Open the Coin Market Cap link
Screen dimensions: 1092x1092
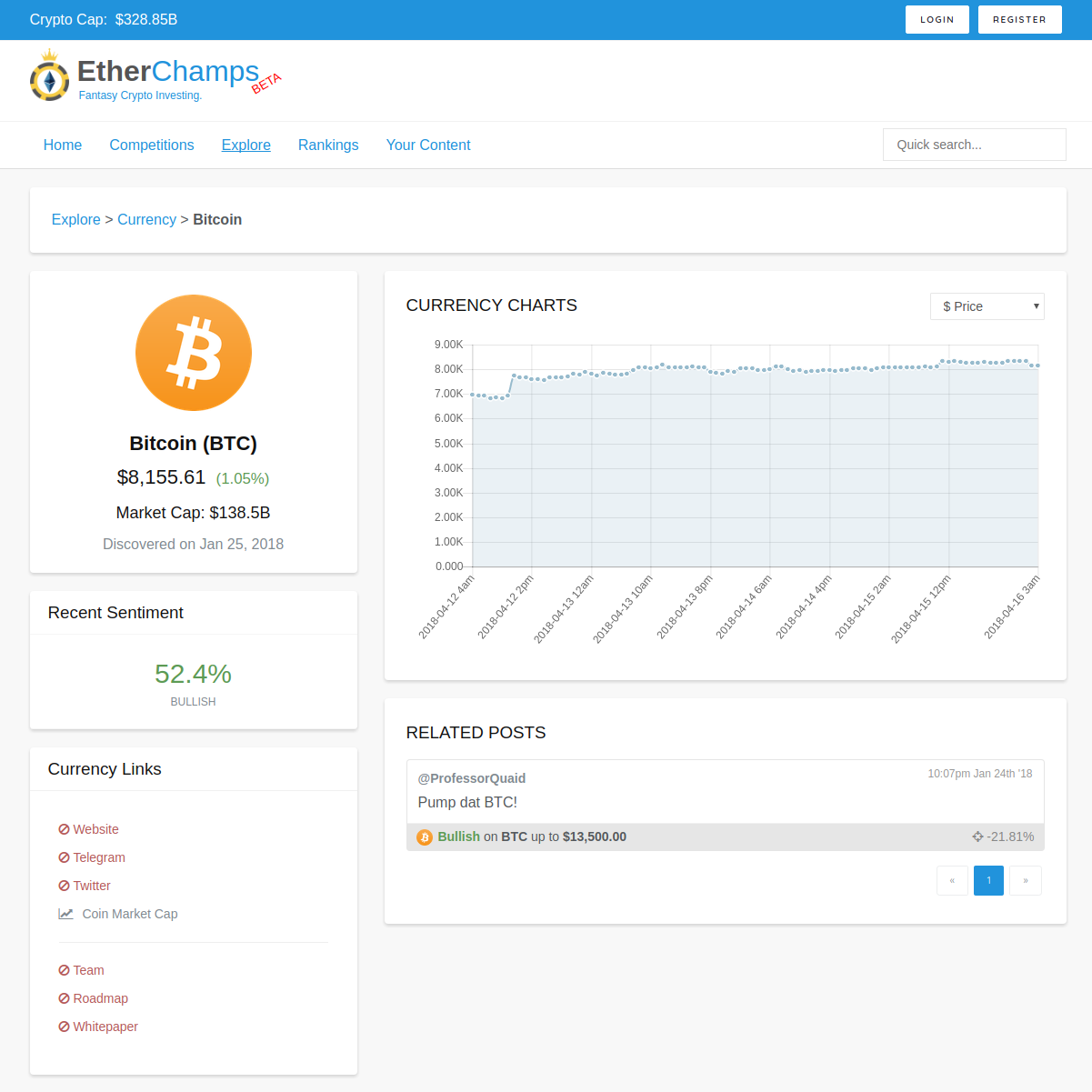[x=130, y=914]
